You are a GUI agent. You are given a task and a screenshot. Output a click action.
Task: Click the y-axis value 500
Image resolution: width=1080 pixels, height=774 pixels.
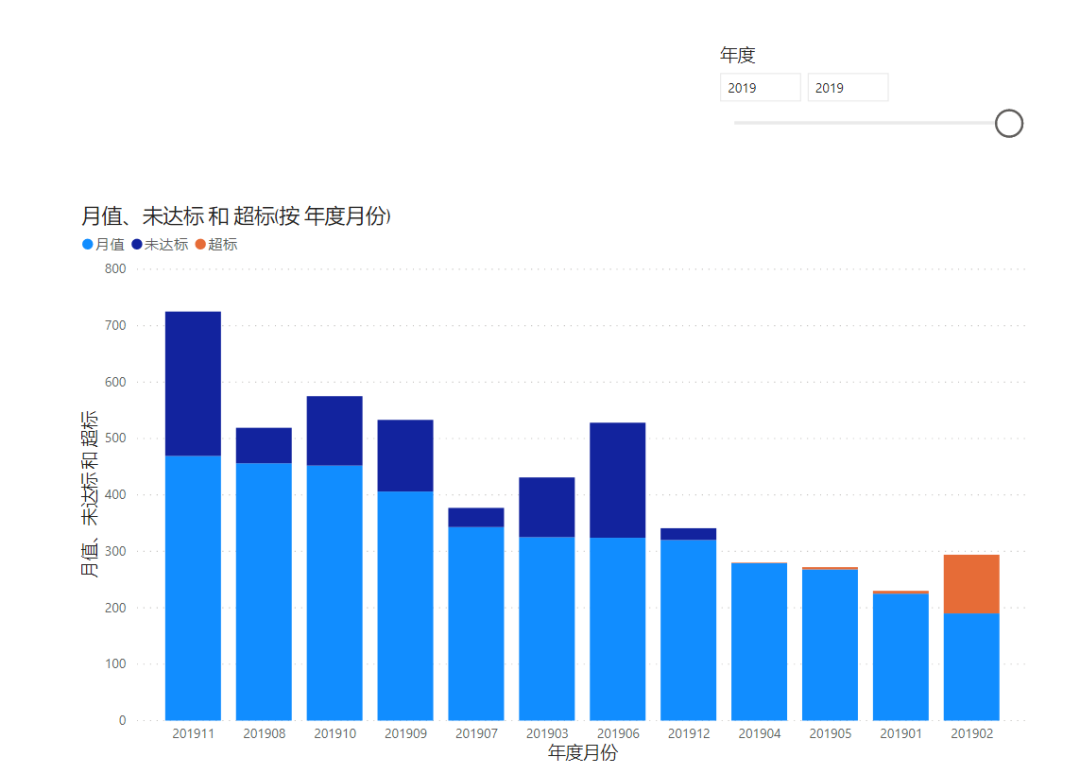(x=115, y=438)
